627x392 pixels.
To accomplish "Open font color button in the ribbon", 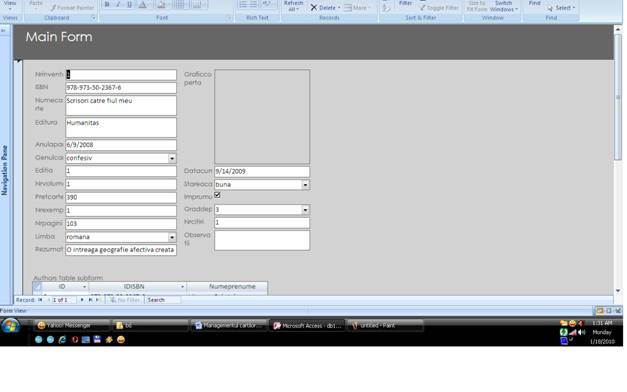I will tap(143, 4).
